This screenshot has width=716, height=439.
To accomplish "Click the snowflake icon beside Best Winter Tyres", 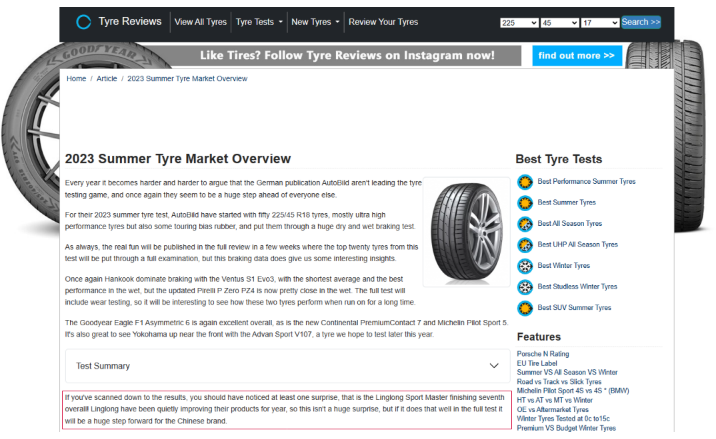I will pyautogui.click(x=525, y=266).
